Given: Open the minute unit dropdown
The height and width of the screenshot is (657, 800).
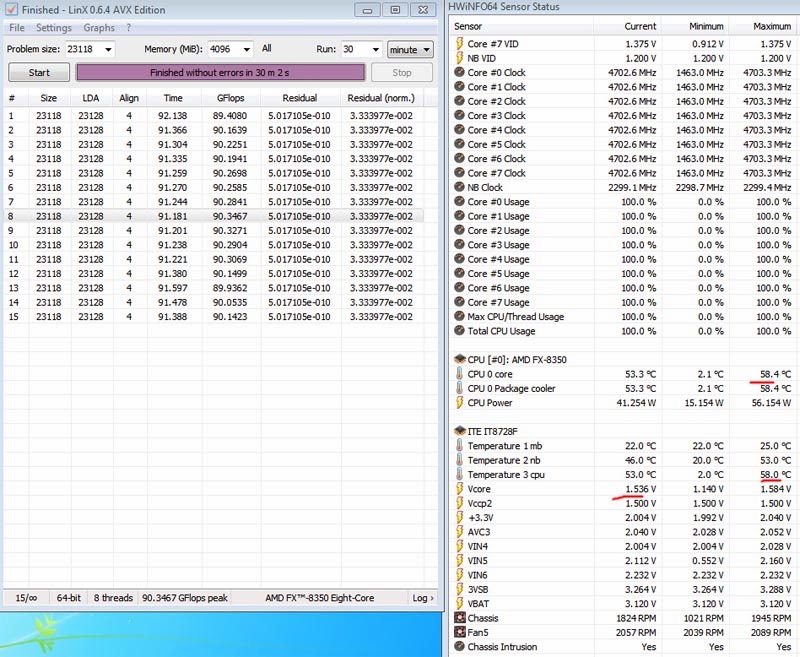Looking at the screenshot, I should coord(410,49).
